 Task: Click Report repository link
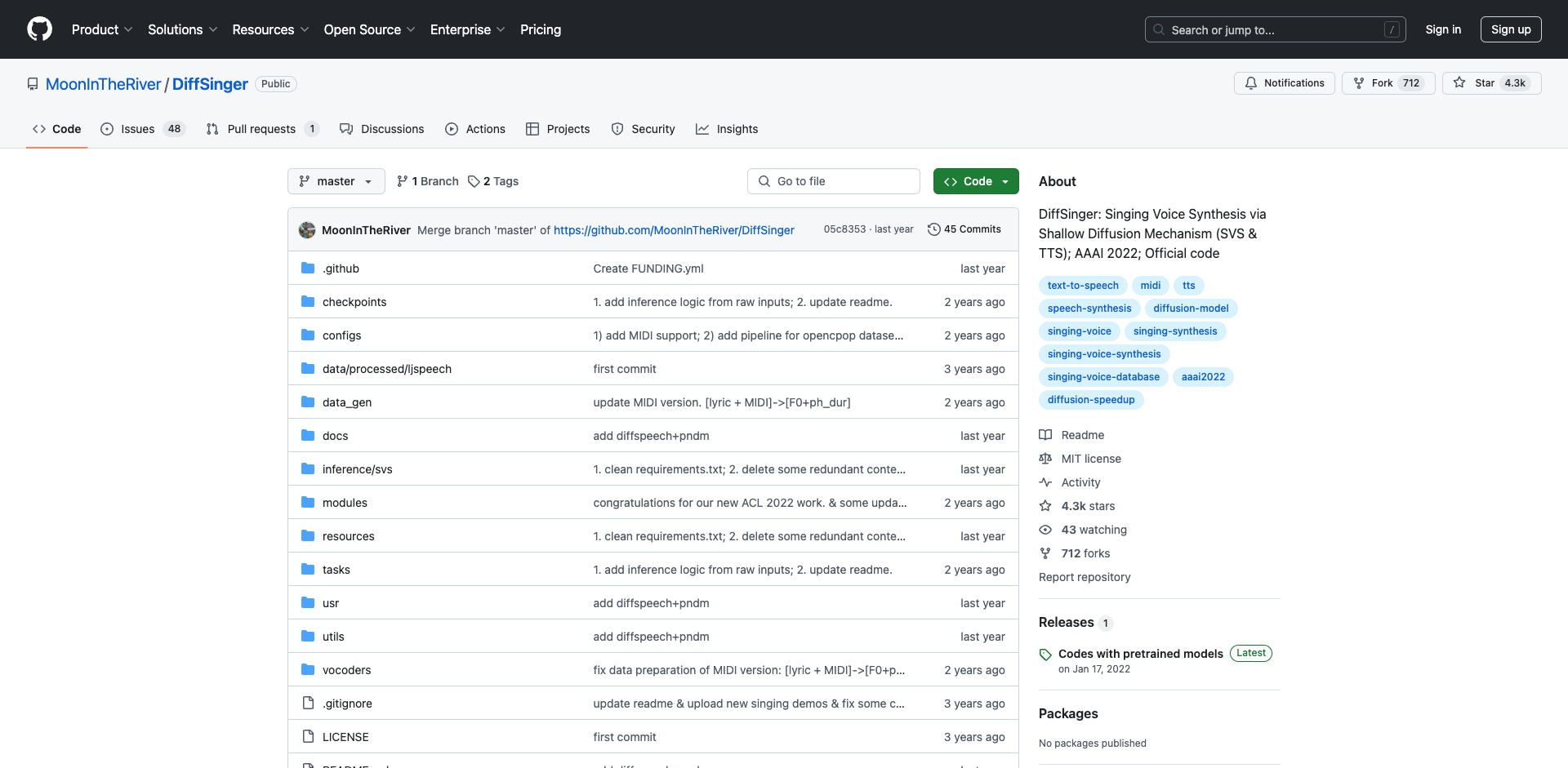(1085, 577)
